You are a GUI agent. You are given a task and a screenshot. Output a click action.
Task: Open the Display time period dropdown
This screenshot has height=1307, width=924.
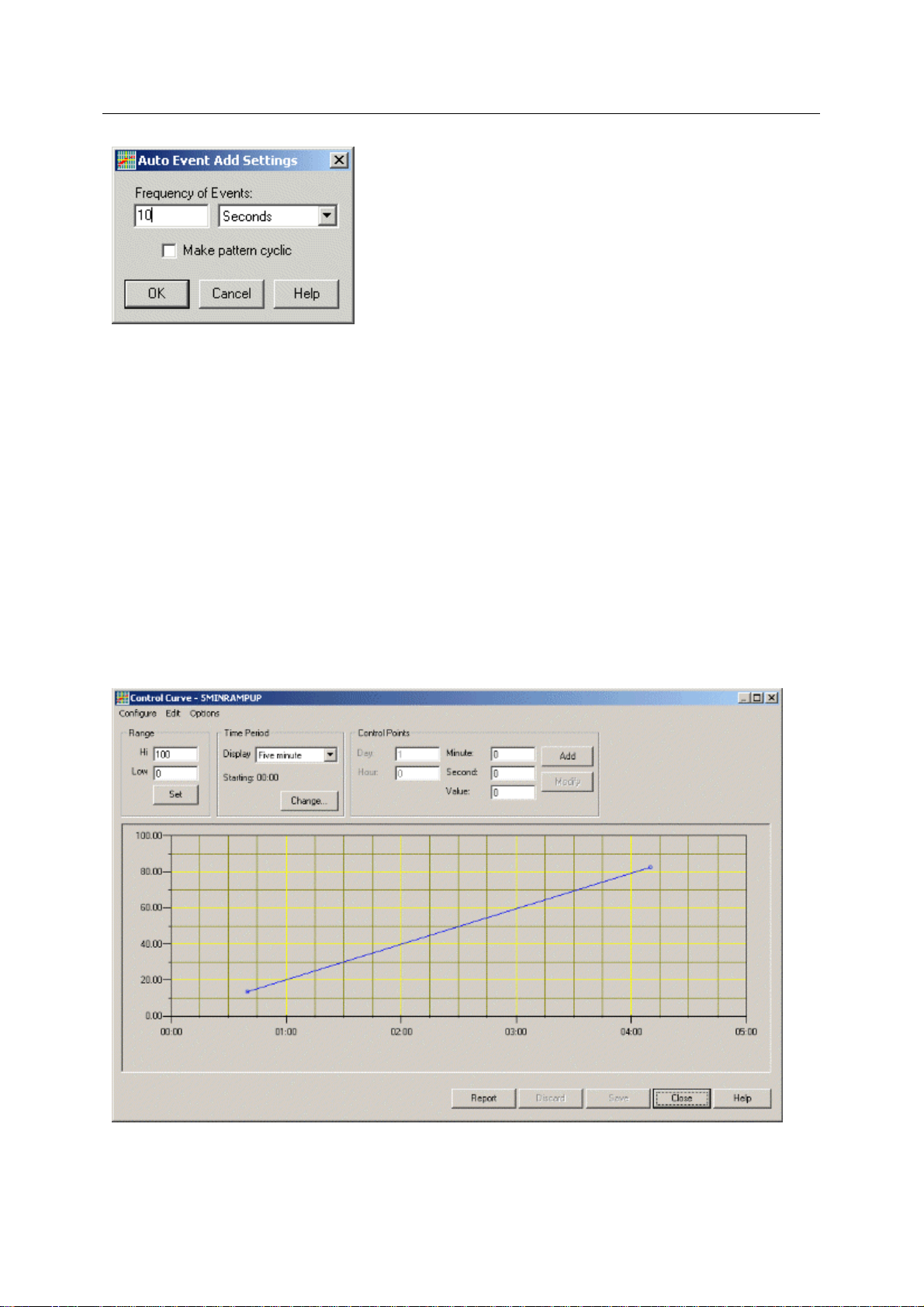330,755
